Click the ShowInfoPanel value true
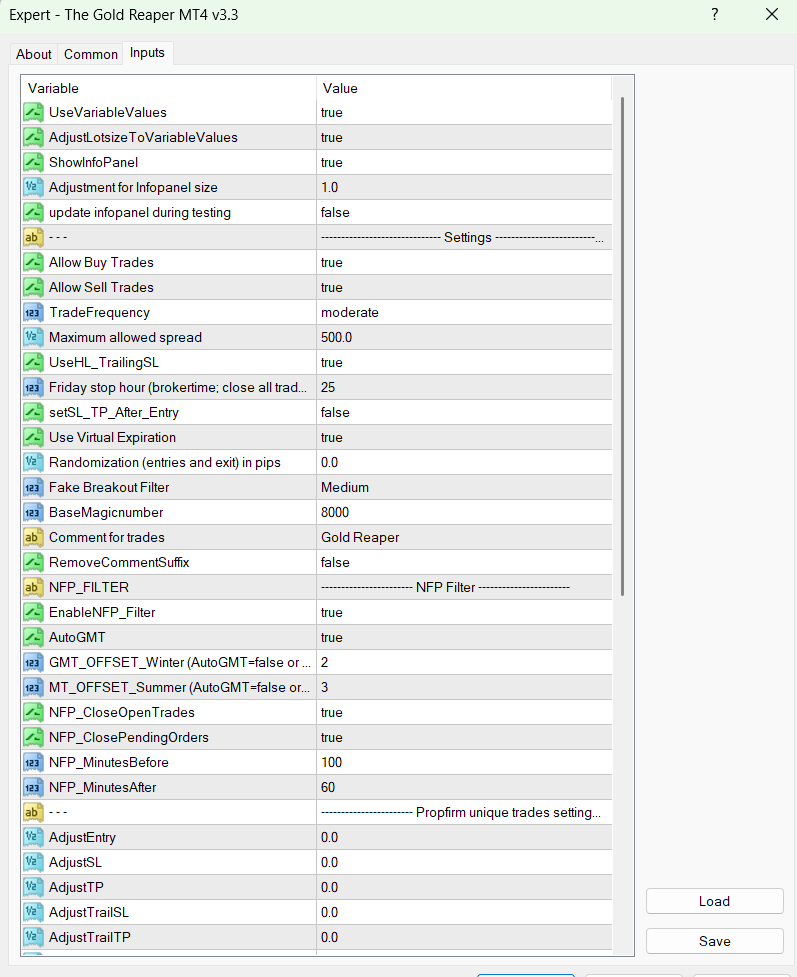 (x=332, y=162)
